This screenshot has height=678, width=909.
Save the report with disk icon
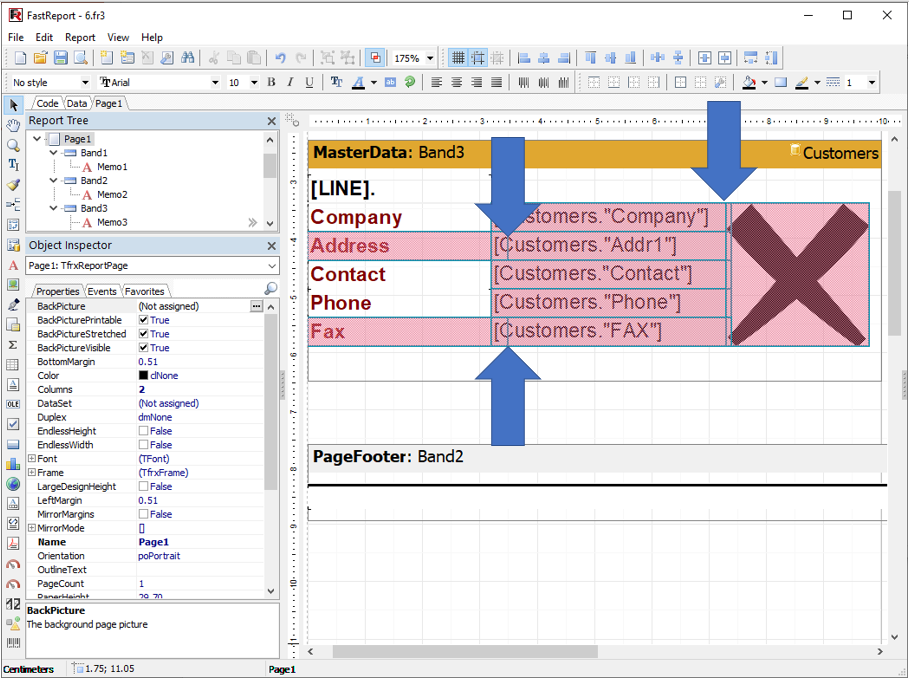pos(61,58)
